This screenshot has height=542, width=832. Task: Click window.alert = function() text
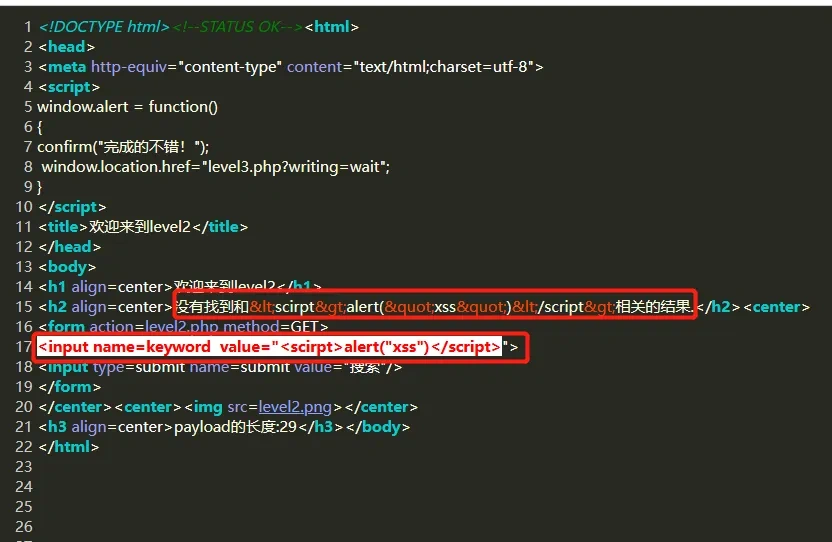point(127,107)
